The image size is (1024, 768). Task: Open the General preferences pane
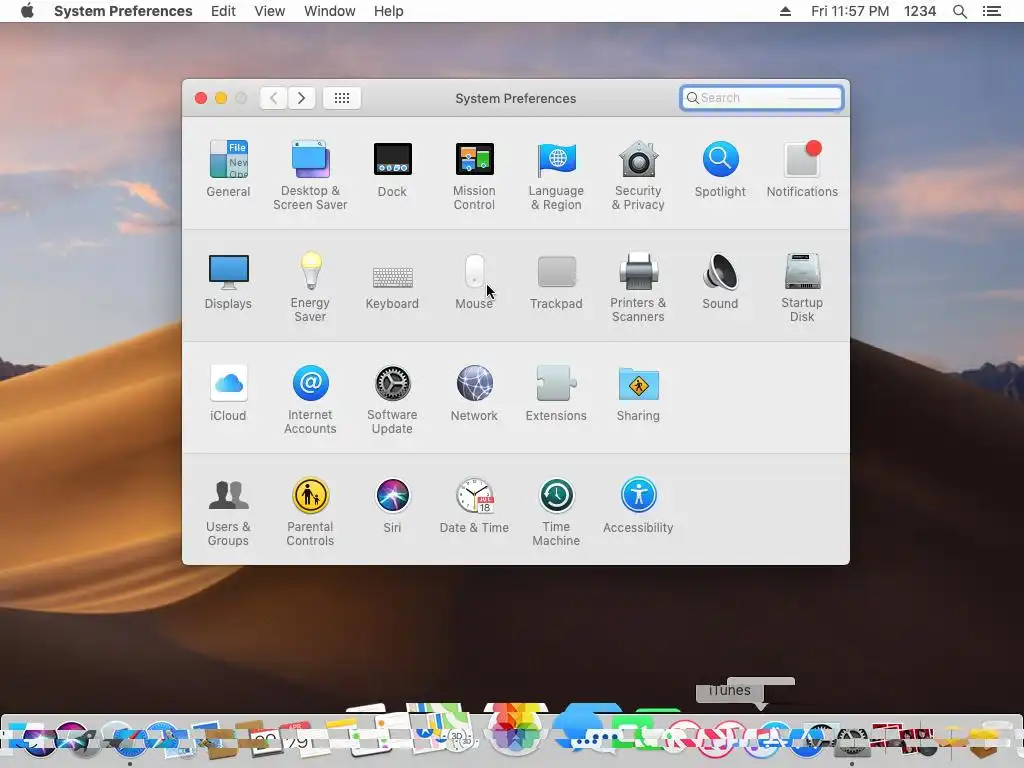pos(228,168)
